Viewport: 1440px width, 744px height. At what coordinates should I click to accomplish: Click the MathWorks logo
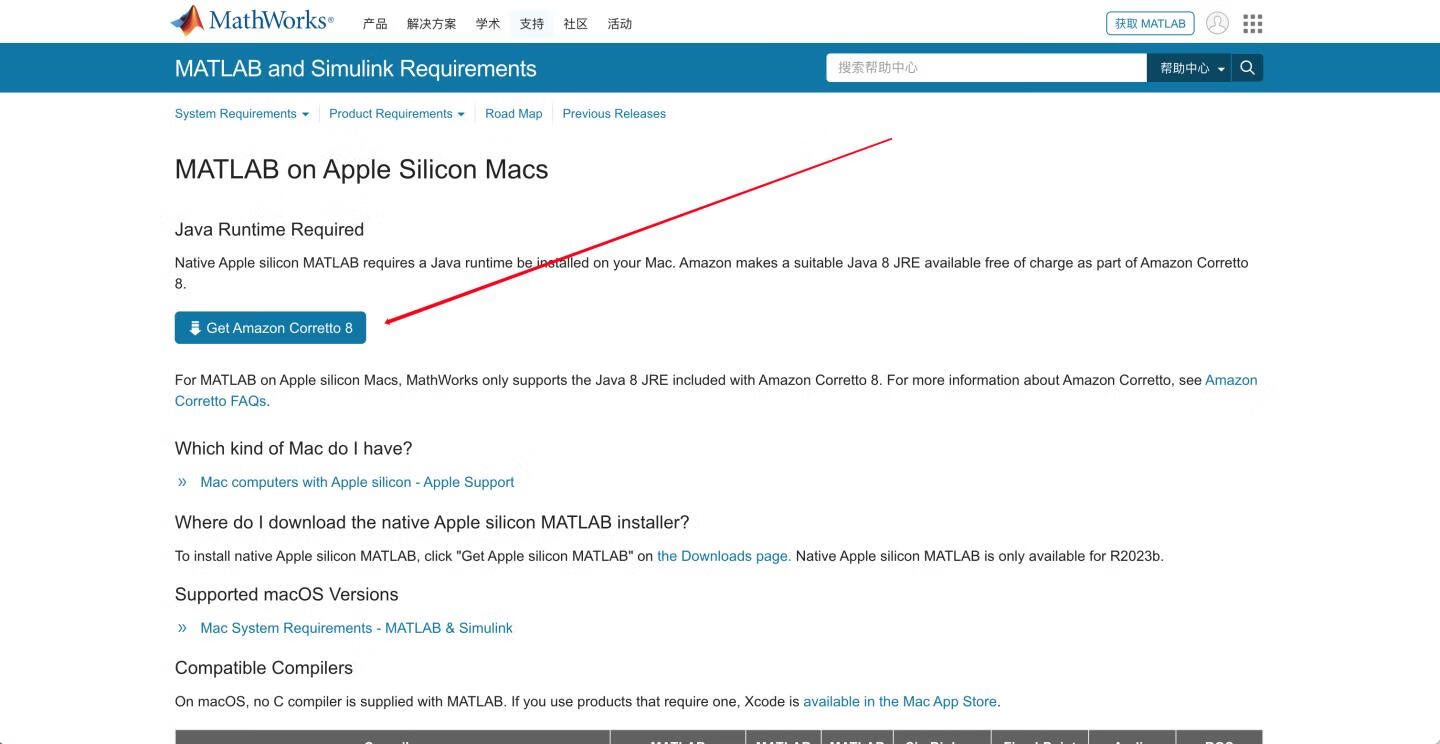point(252,21)
